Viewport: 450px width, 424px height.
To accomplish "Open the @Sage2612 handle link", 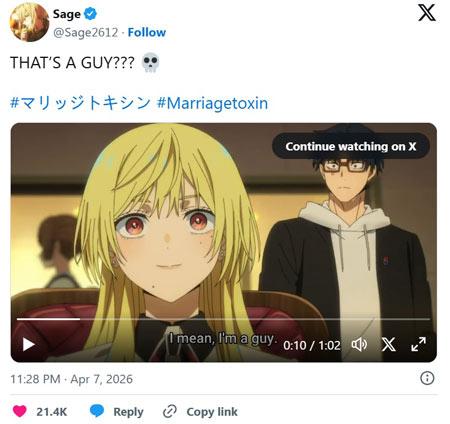I will [x=85, y=32].
